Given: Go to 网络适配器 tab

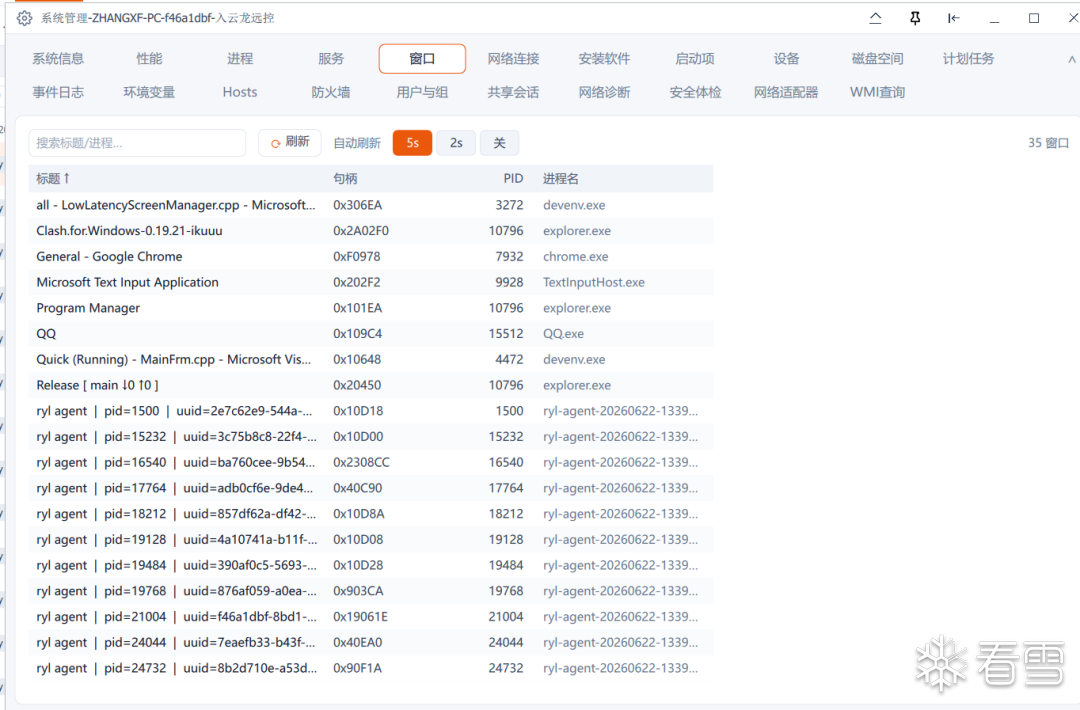Looking at the screenshot, I should click(x=786, y=92).
